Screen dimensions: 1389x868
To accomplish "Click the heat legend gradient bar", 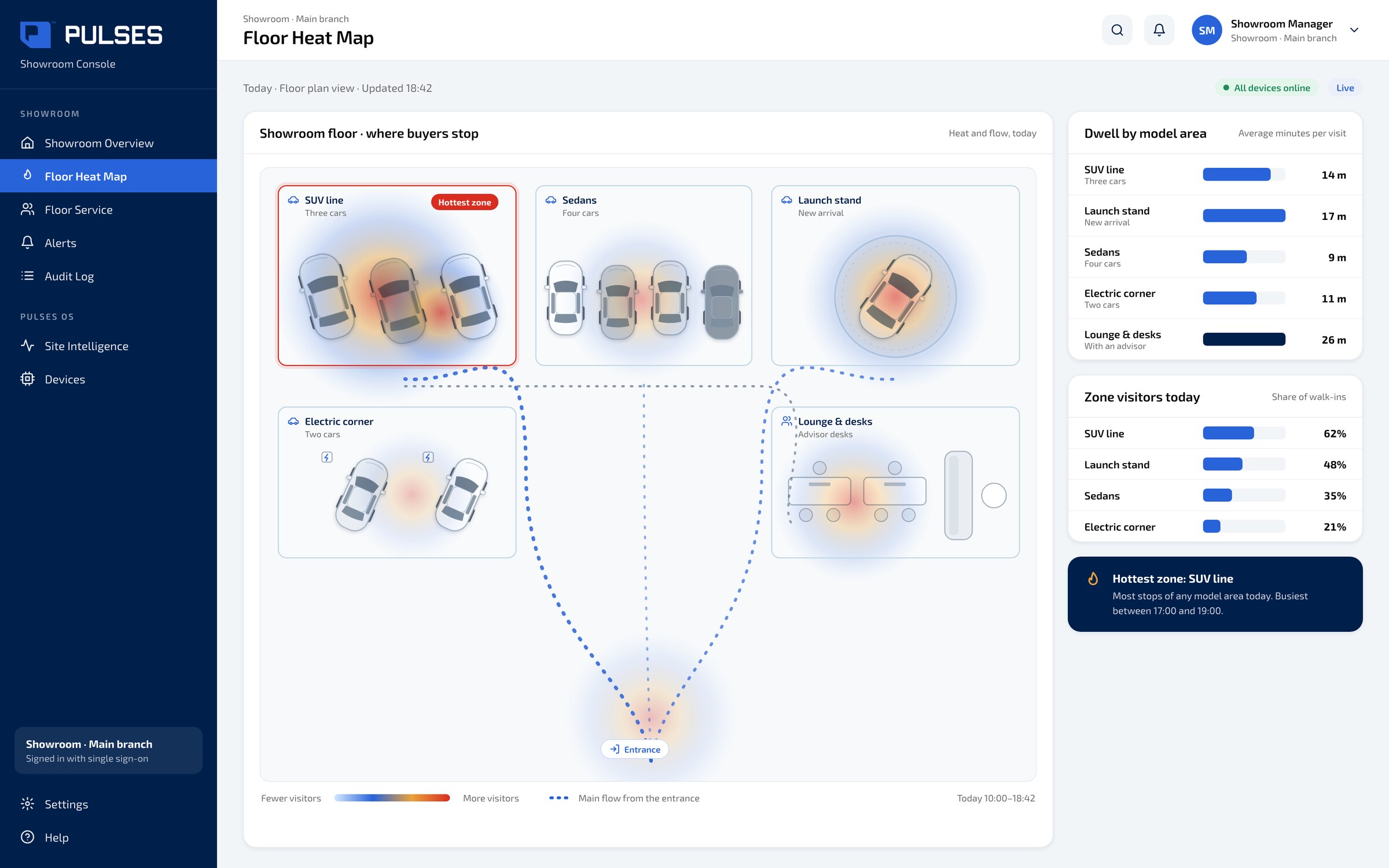I will [392, 798].
